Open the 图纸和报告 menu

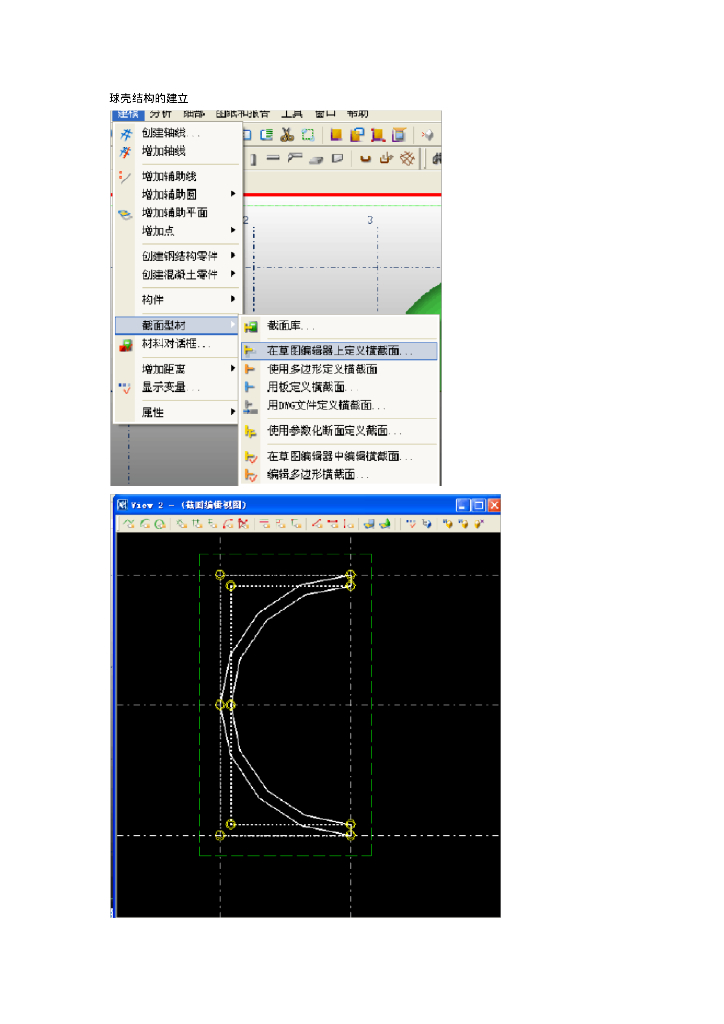click(x=242, y=114)
